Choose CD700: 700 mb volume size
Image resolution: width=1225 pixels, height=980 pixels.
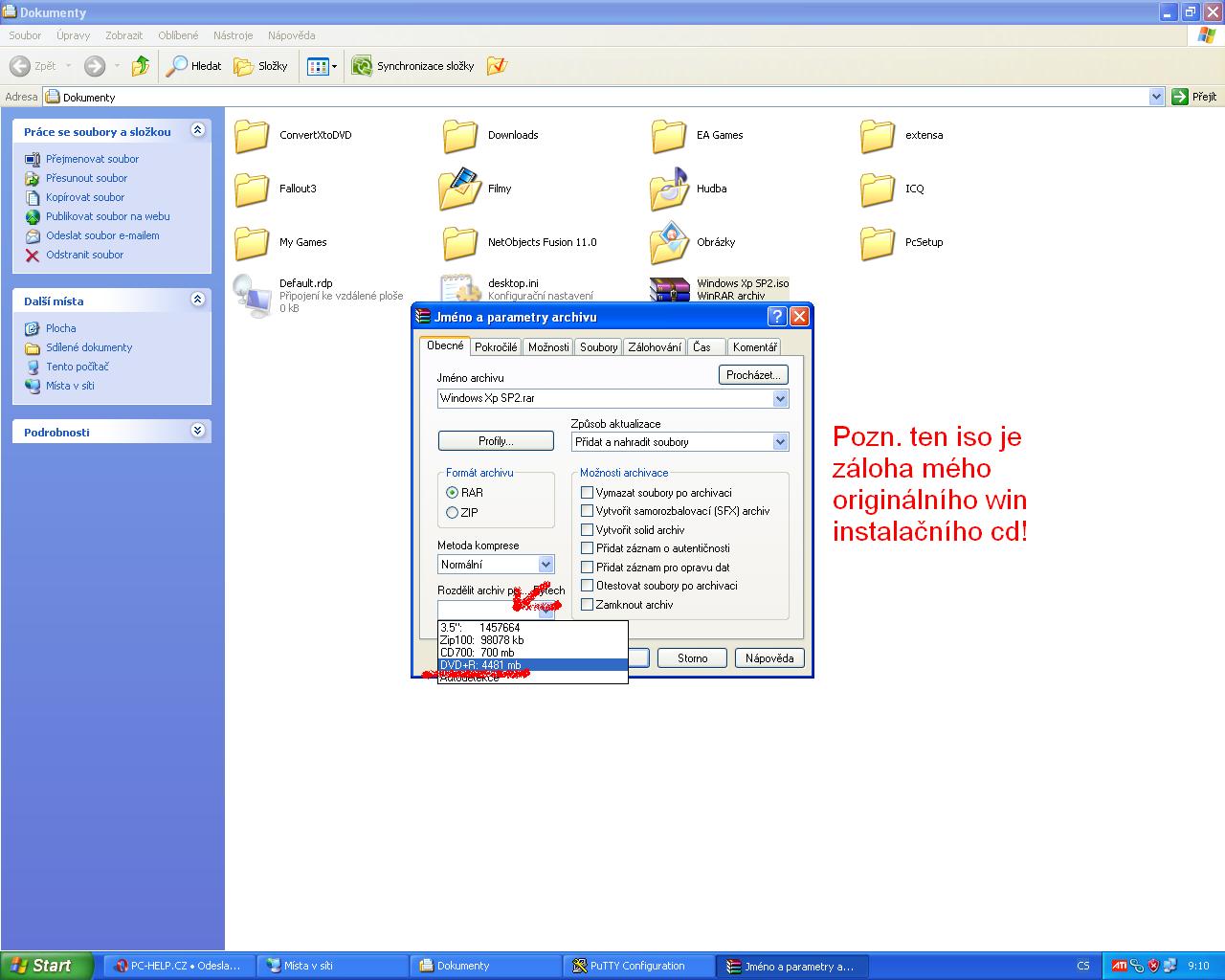coord(532,653)
